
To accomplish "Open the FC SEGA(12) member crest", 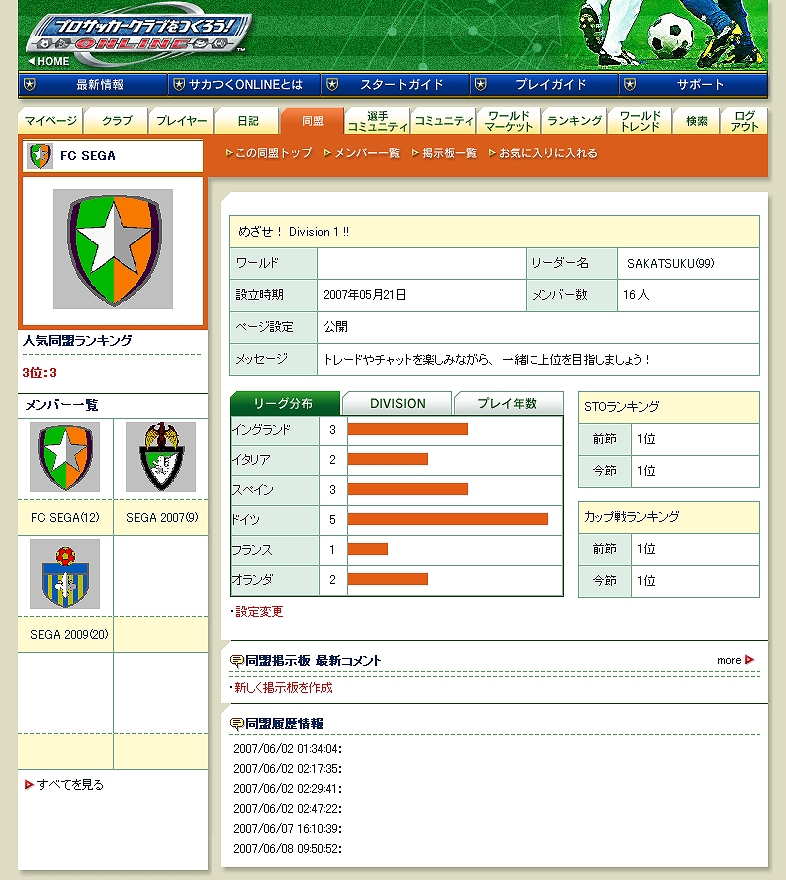I will (65, 457).
